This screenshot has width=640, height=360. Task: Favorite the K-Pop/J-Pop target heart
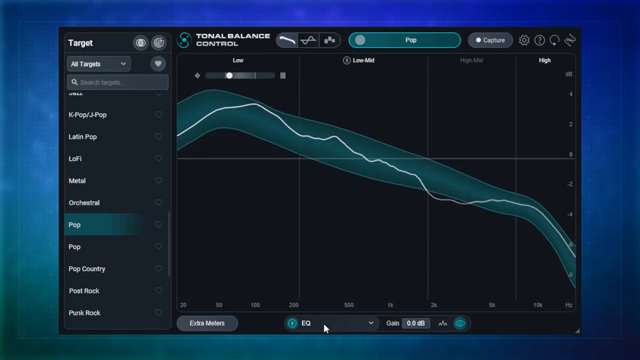(x=158, y=114)
